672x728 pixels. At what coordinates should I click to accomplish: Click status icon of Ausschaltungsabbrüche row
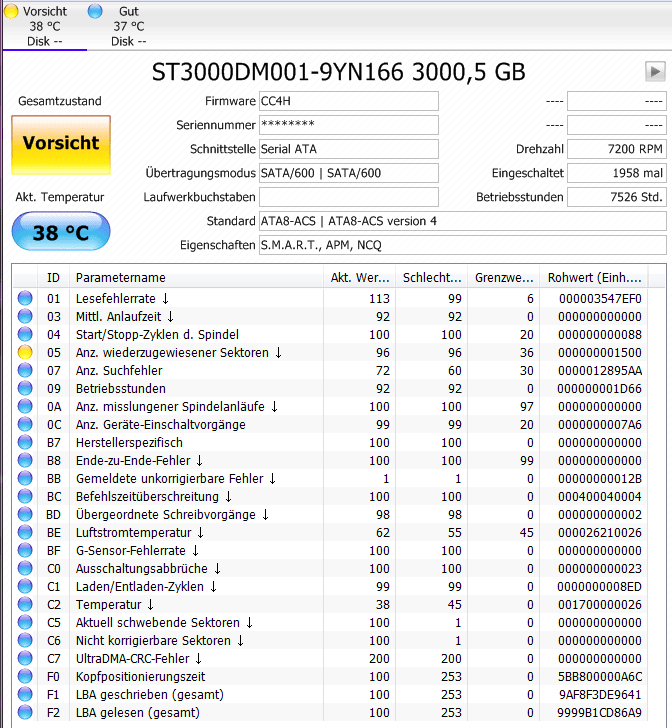pos(25,568)
